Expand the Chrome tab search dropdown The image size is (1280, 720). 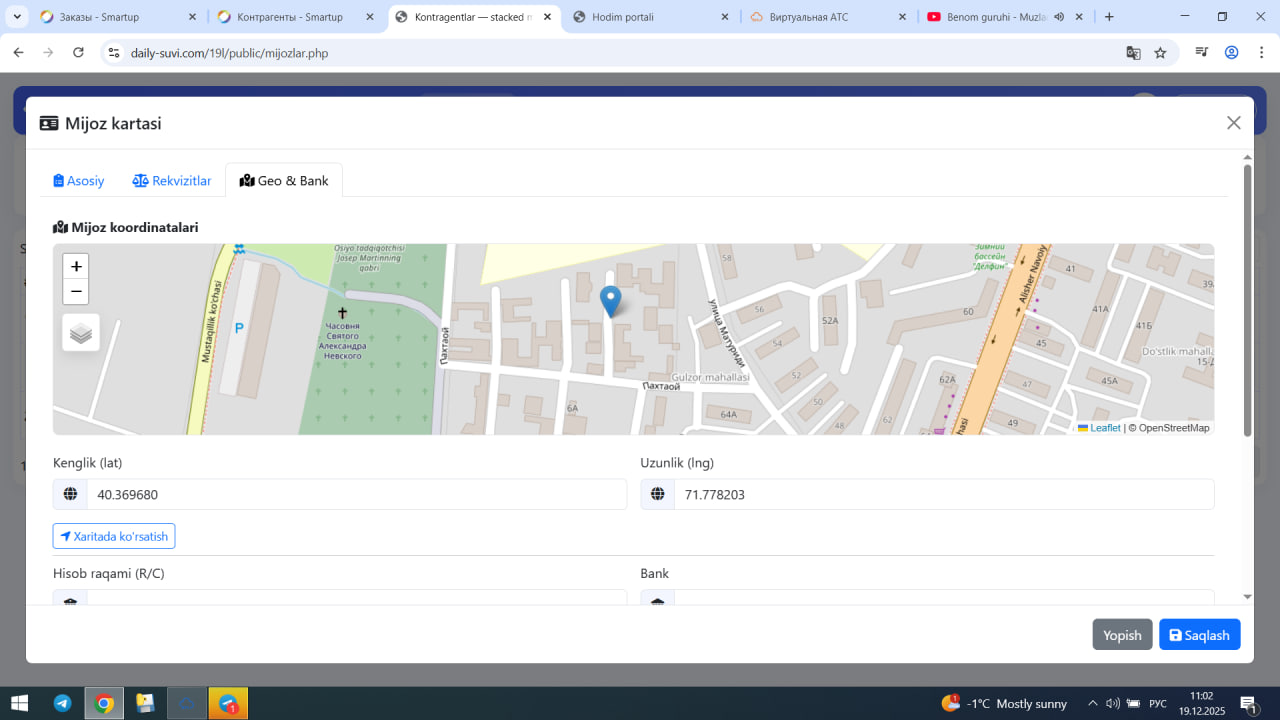[17, 17]
